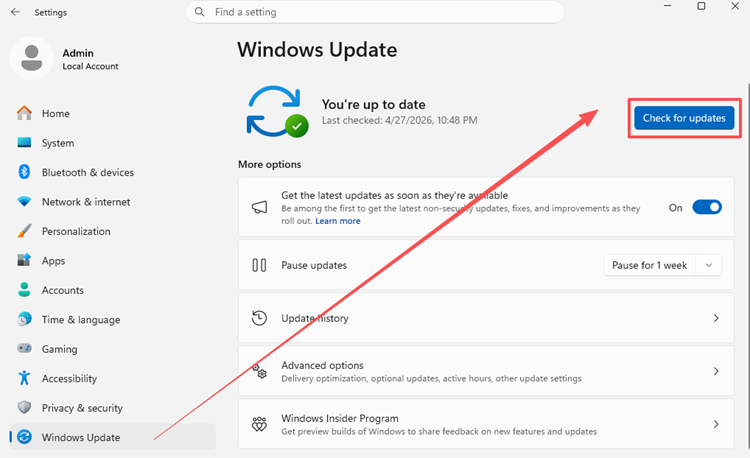The height and width of the screenshot is (458, 750).
Task: Click the Admin profile avatar
Action: pyautogui.click(x=32, y=58)
